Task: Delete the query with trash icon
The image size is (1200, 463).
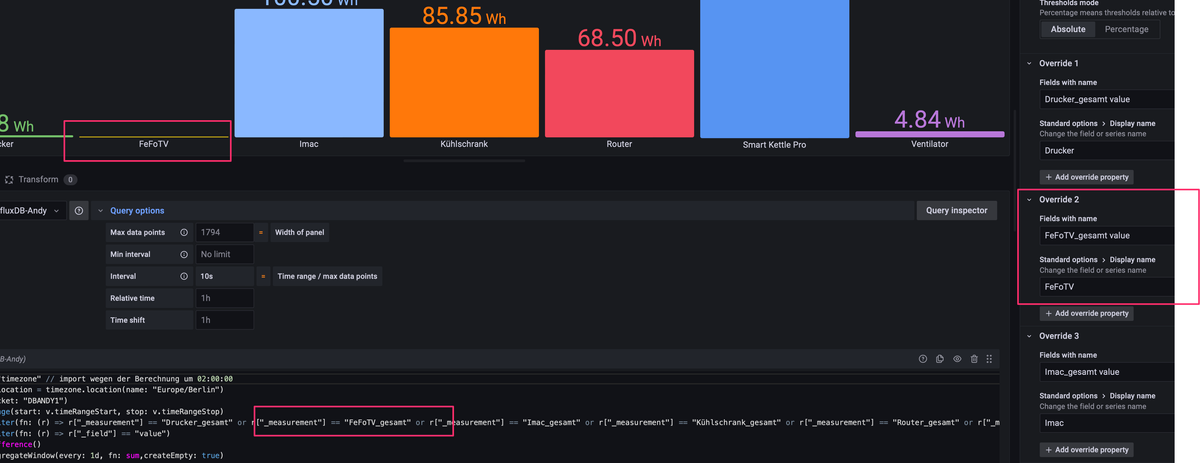Action: click(x=974, y=359)
